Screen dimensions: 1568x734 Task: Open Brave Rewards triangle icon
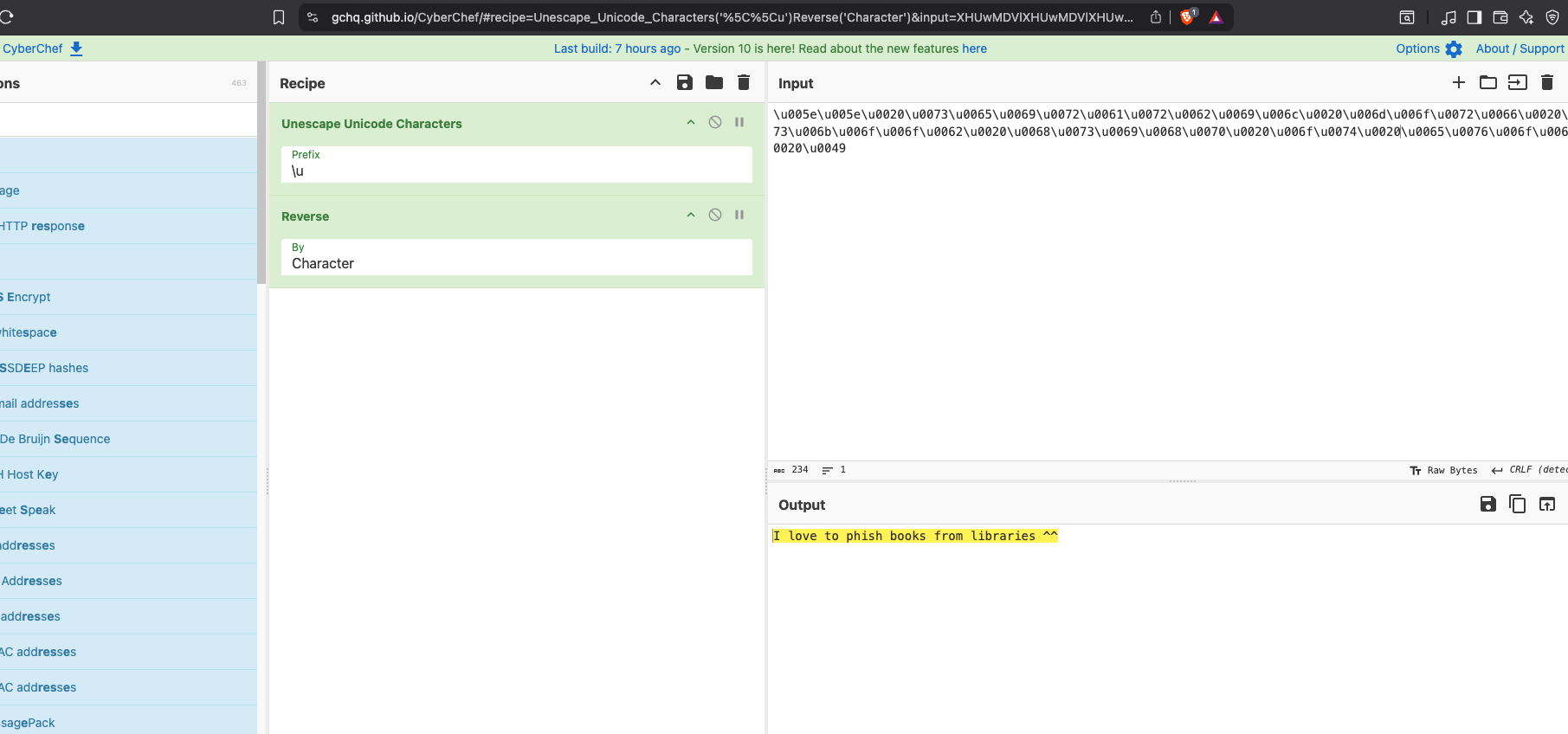[1216, 17]
